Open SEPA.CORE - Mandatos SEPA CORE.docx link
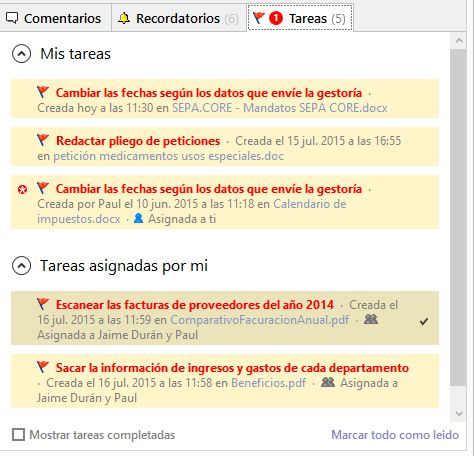474x456 pixels. coord(280,108)
